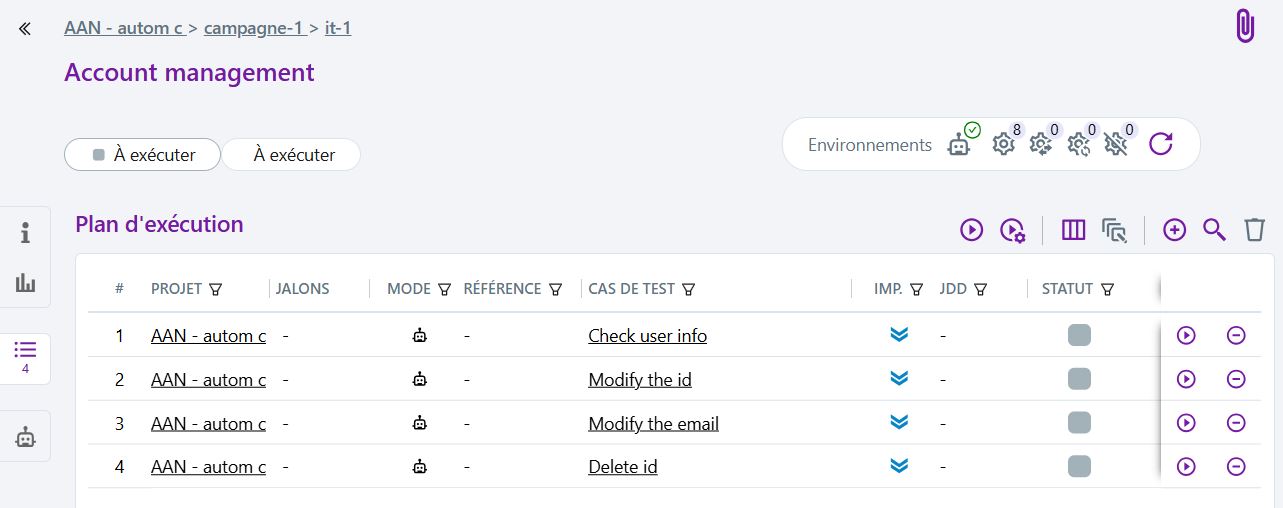Click the search magnifier icon

click(1214, 230)
